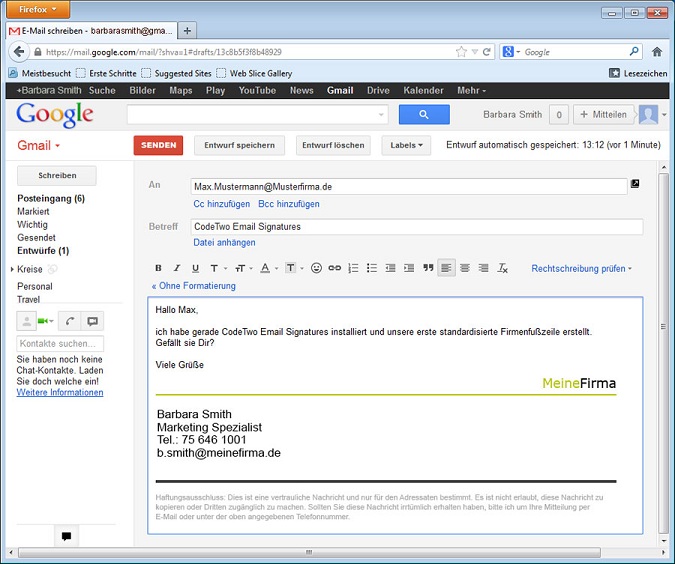Insert a numbered list
The image size is (675, 564).
(x=353, y=268)
